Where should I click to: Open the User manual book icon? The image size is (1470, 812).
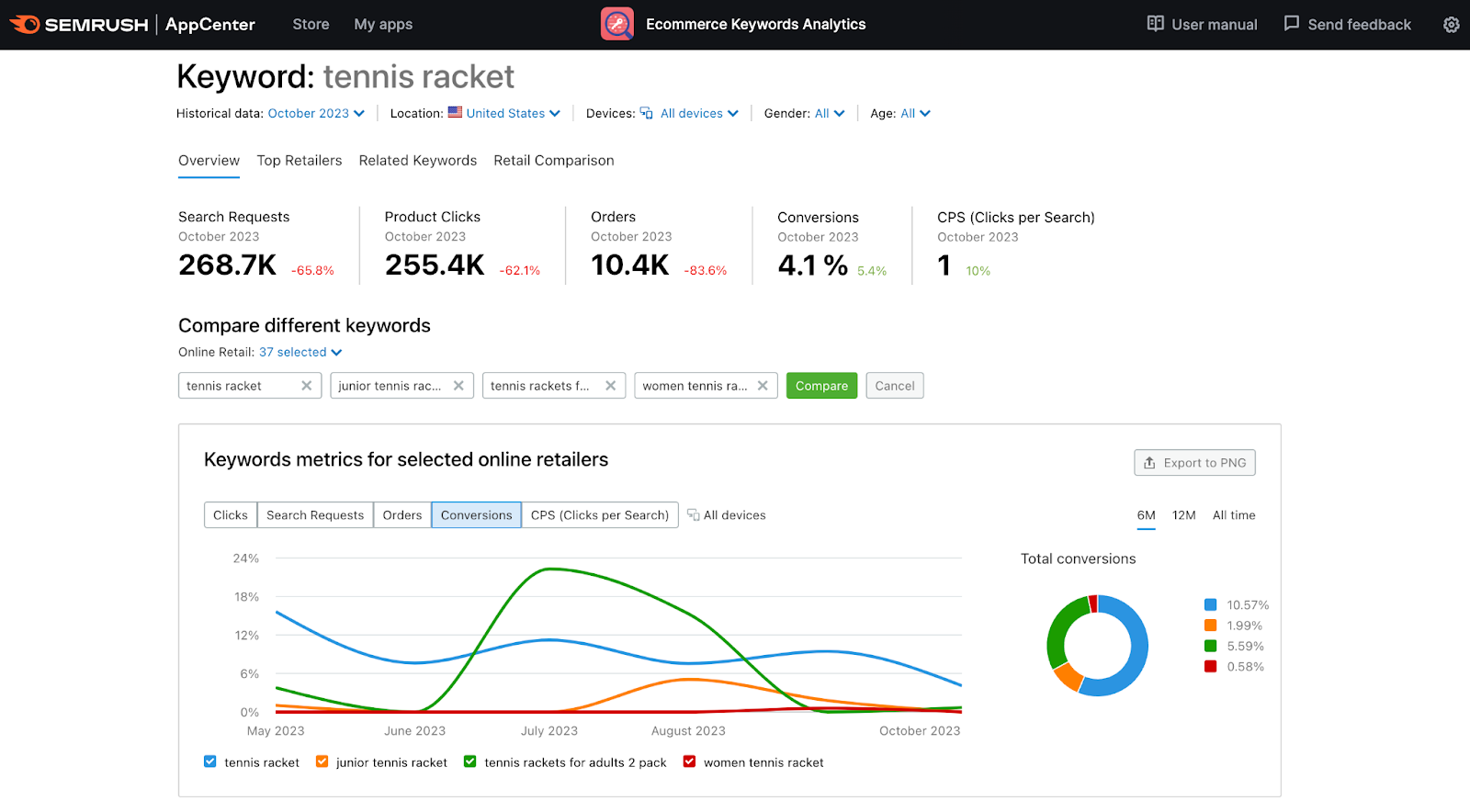point(1155,24)
